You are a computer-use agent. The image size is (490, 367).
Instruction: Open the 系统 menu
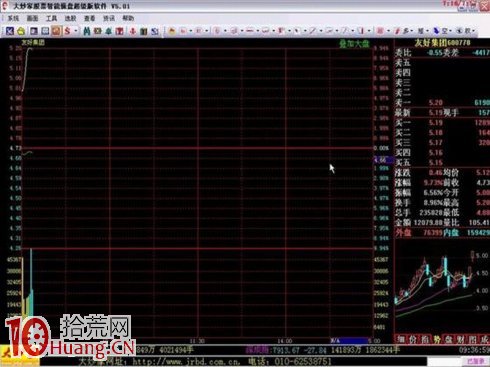click(x=13, y=18)
